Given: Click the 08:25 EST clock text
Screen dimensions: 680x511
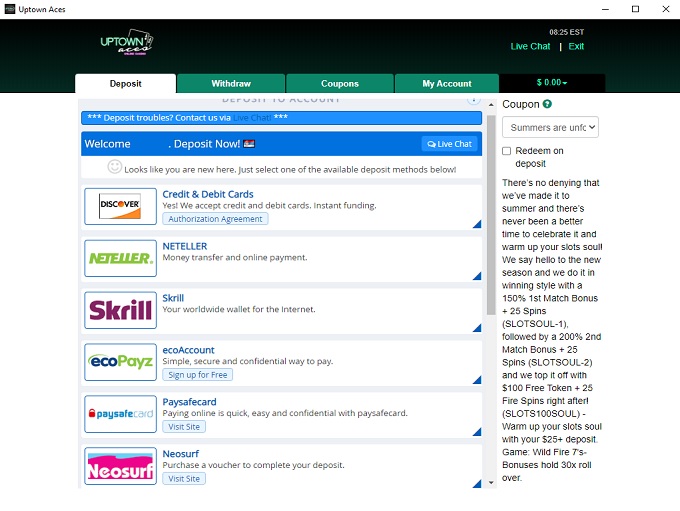Looking at the screenshot, I should click(566, 32).
